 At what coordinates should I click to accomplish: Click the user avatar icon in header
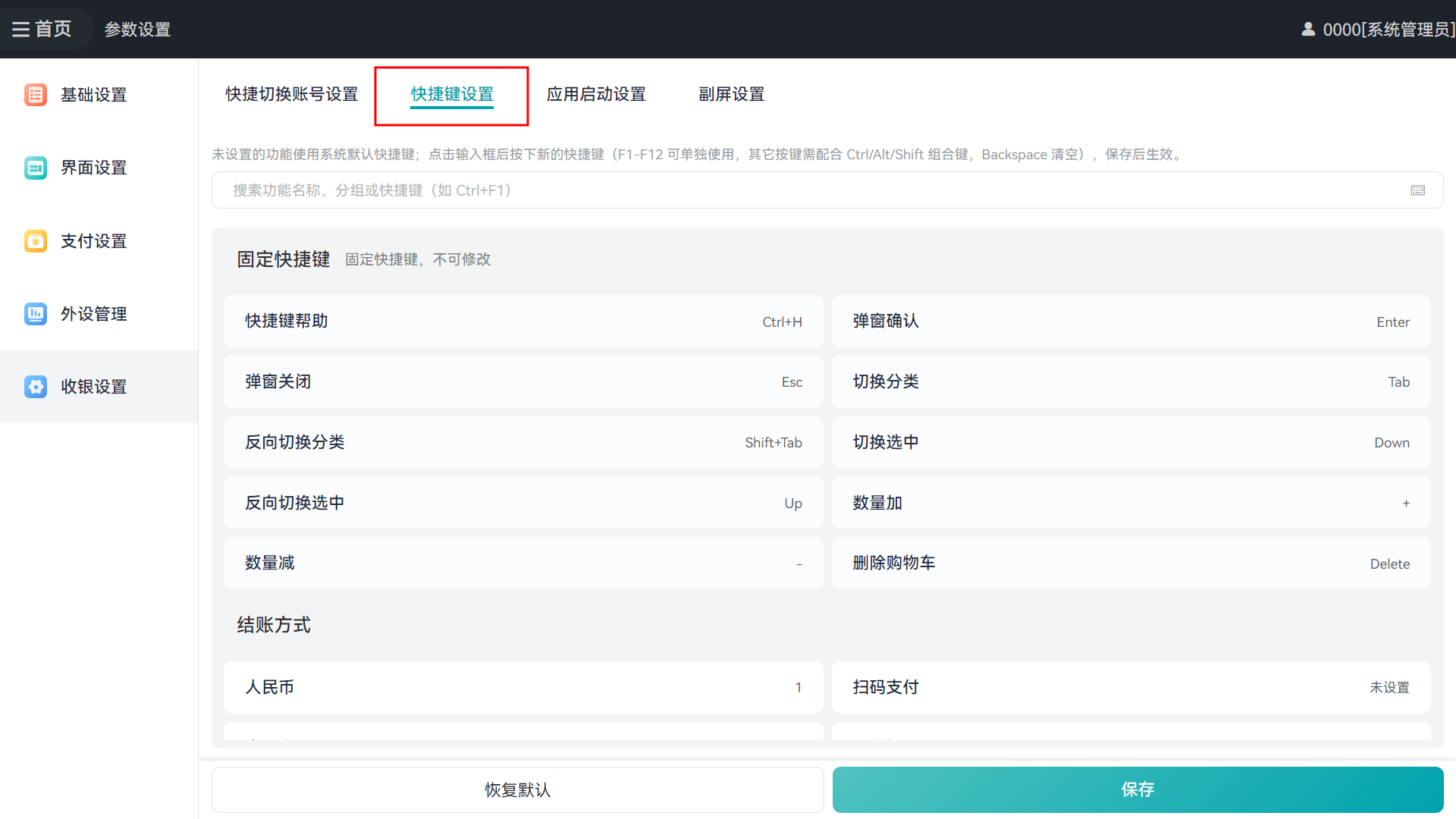pyautogui.click(x=1308, y=29)
